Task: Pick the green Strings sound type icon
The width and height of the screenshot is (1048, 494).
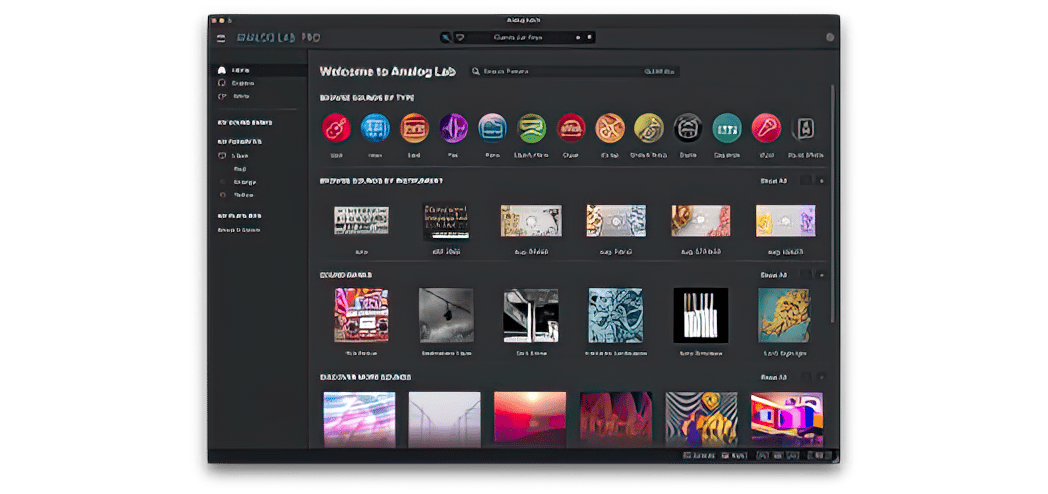Action: 532,128
